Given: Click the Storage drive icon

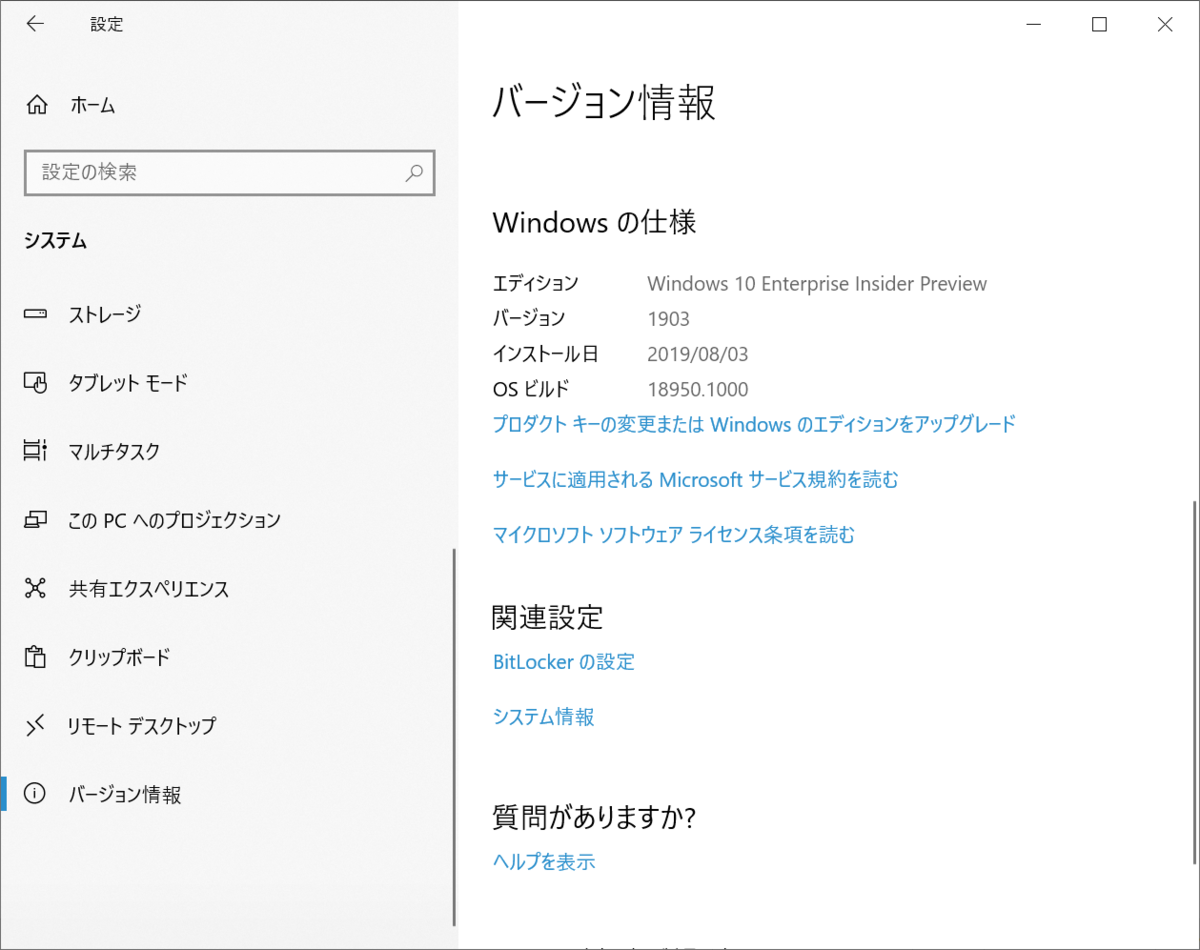Looking at the screenshot, I should click(36, 314).
